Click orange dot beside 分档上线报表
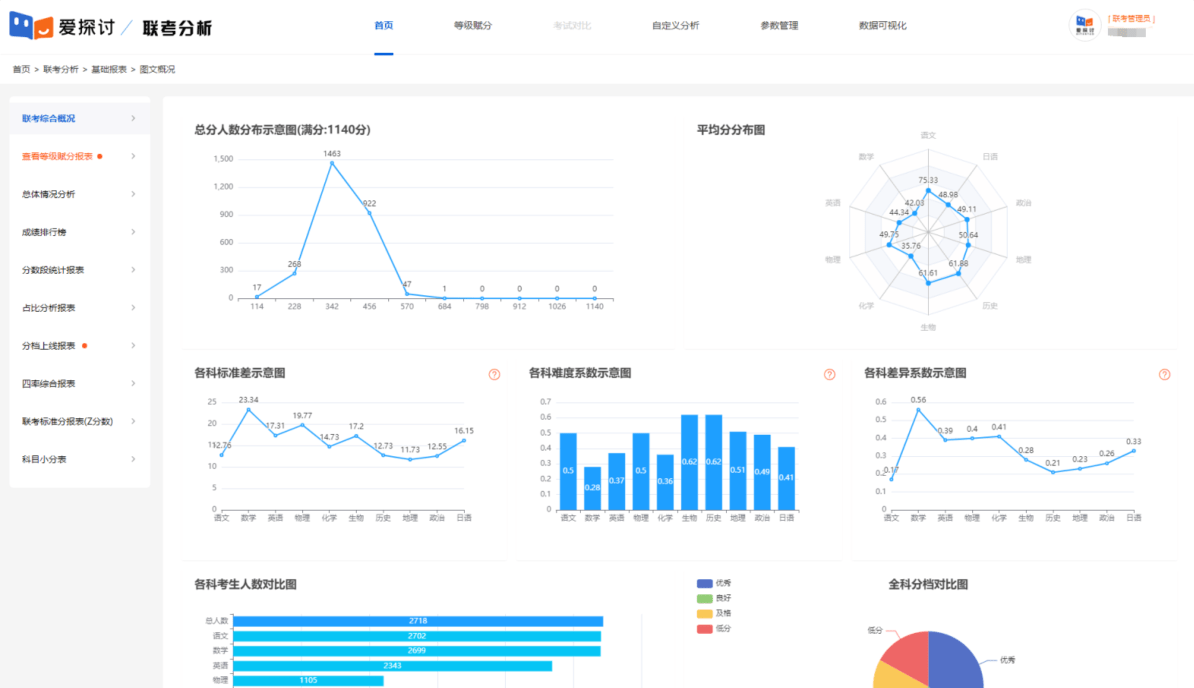Image resolution: width=1194 pixels, height=688 pixels. (x=85, y=346)
